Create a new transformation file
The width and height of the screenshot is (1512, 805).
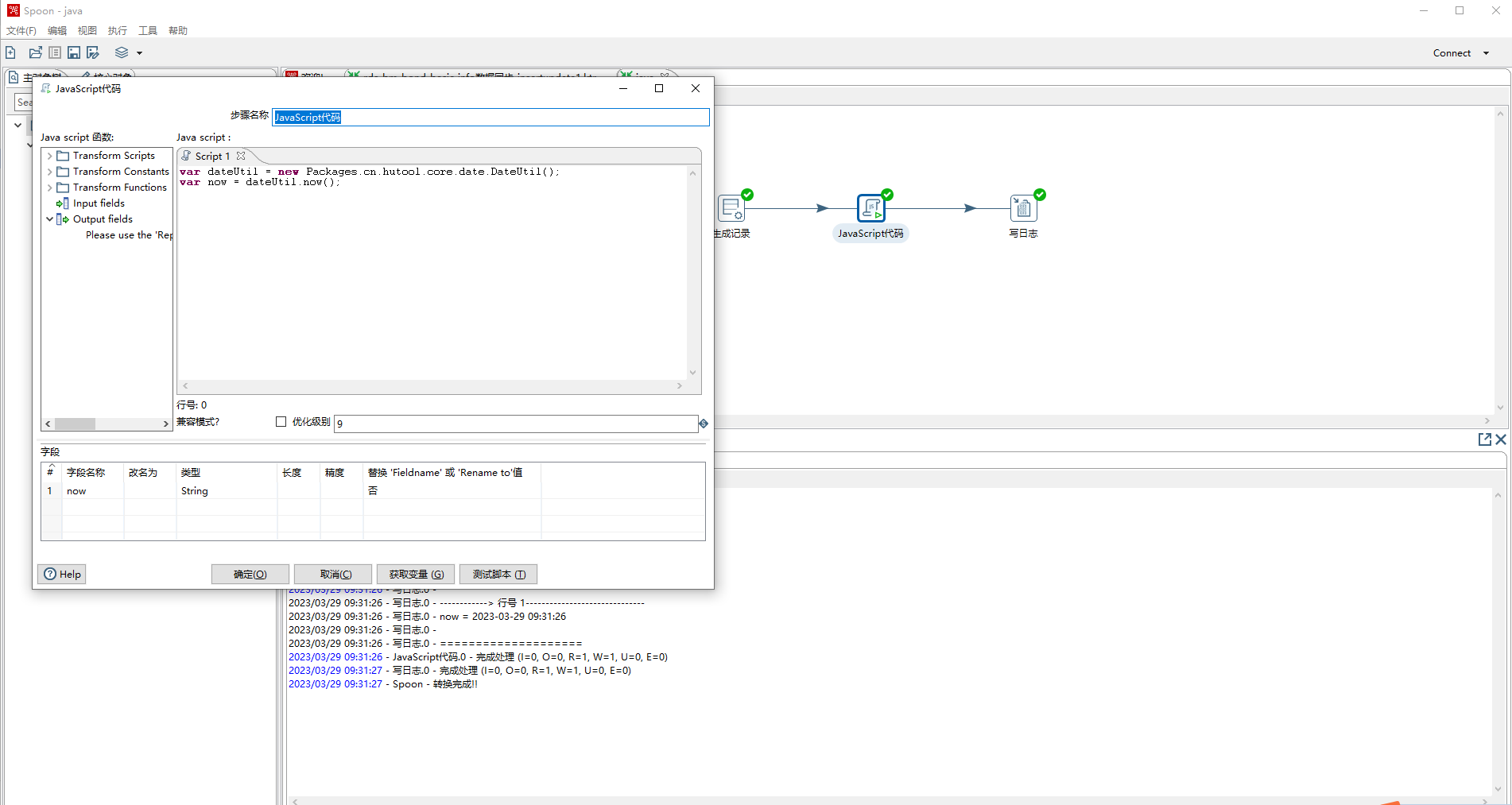(x=10, y=52)
